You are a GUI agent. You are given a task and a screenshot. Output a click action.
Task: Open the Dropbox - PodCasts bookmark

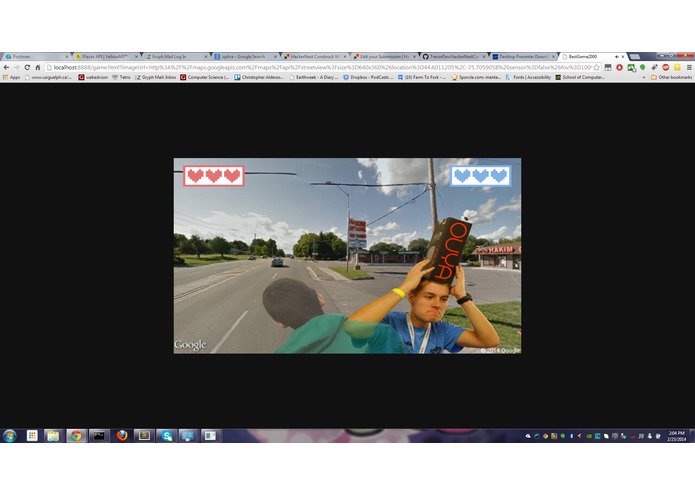pyautogui.click(x=368, y=77)
